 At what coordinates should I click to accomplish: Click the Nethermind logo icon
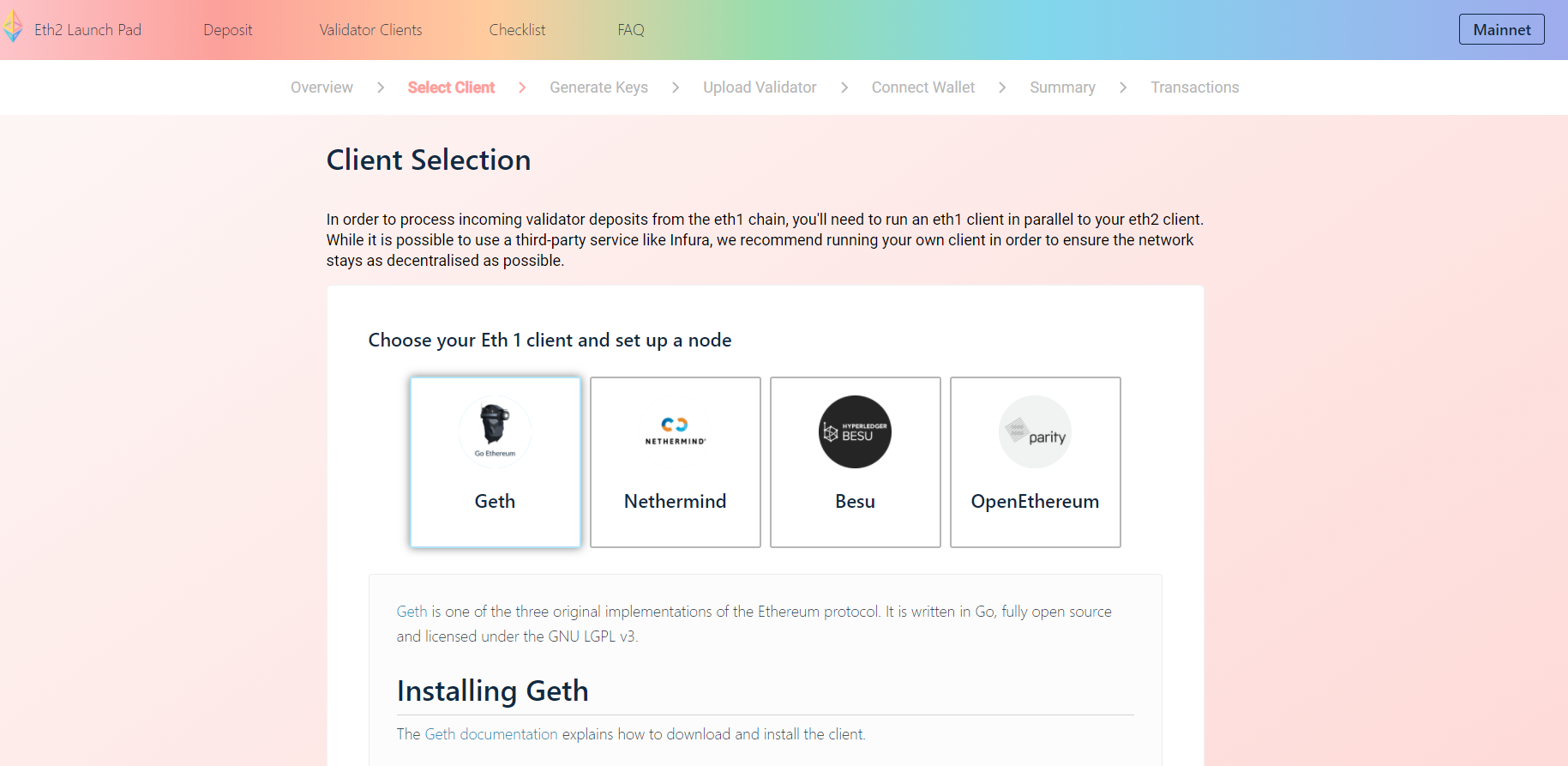coord(676,431)
